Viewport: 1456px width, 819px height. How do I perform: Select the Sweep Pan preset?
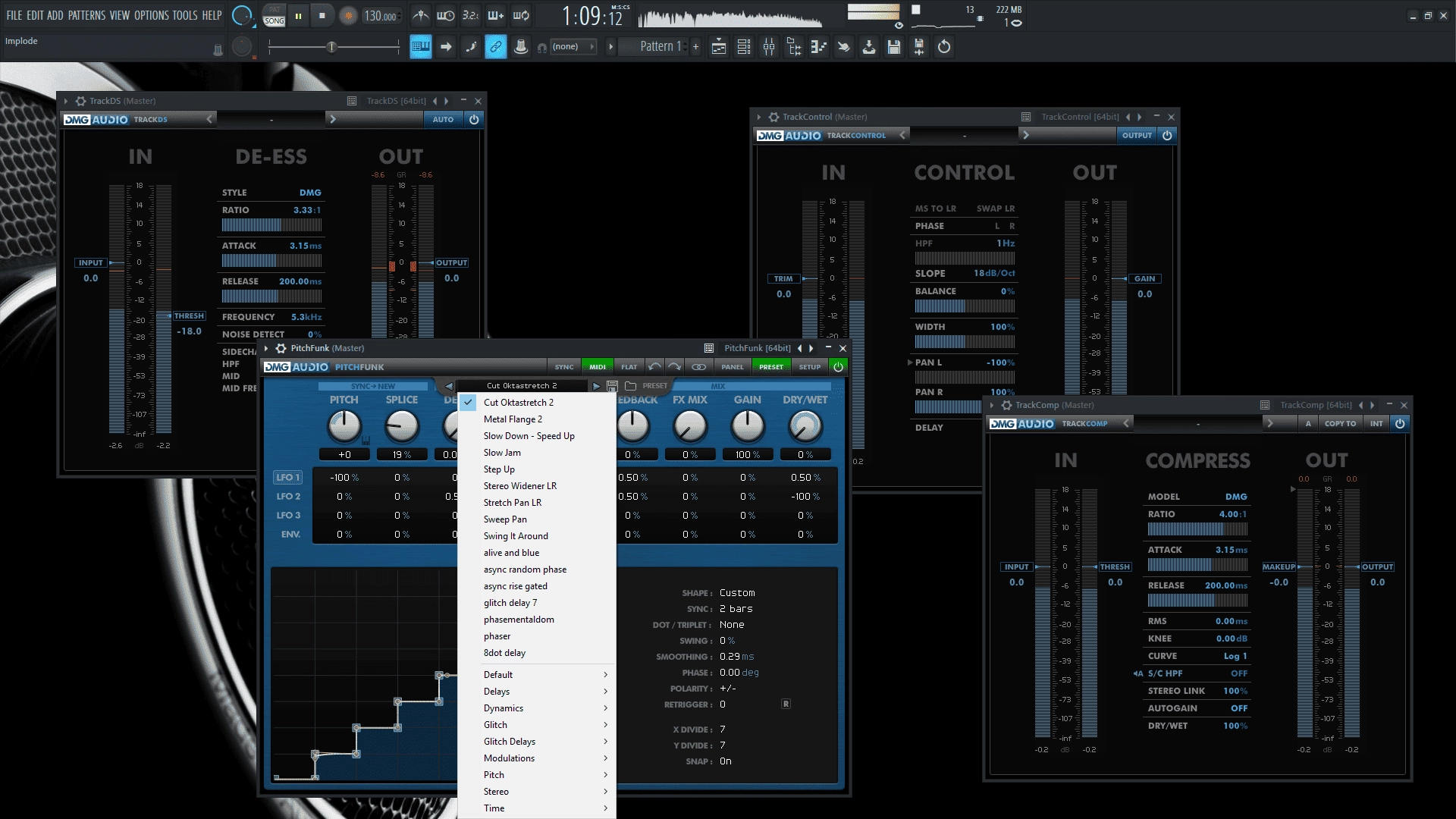(537, 519)
